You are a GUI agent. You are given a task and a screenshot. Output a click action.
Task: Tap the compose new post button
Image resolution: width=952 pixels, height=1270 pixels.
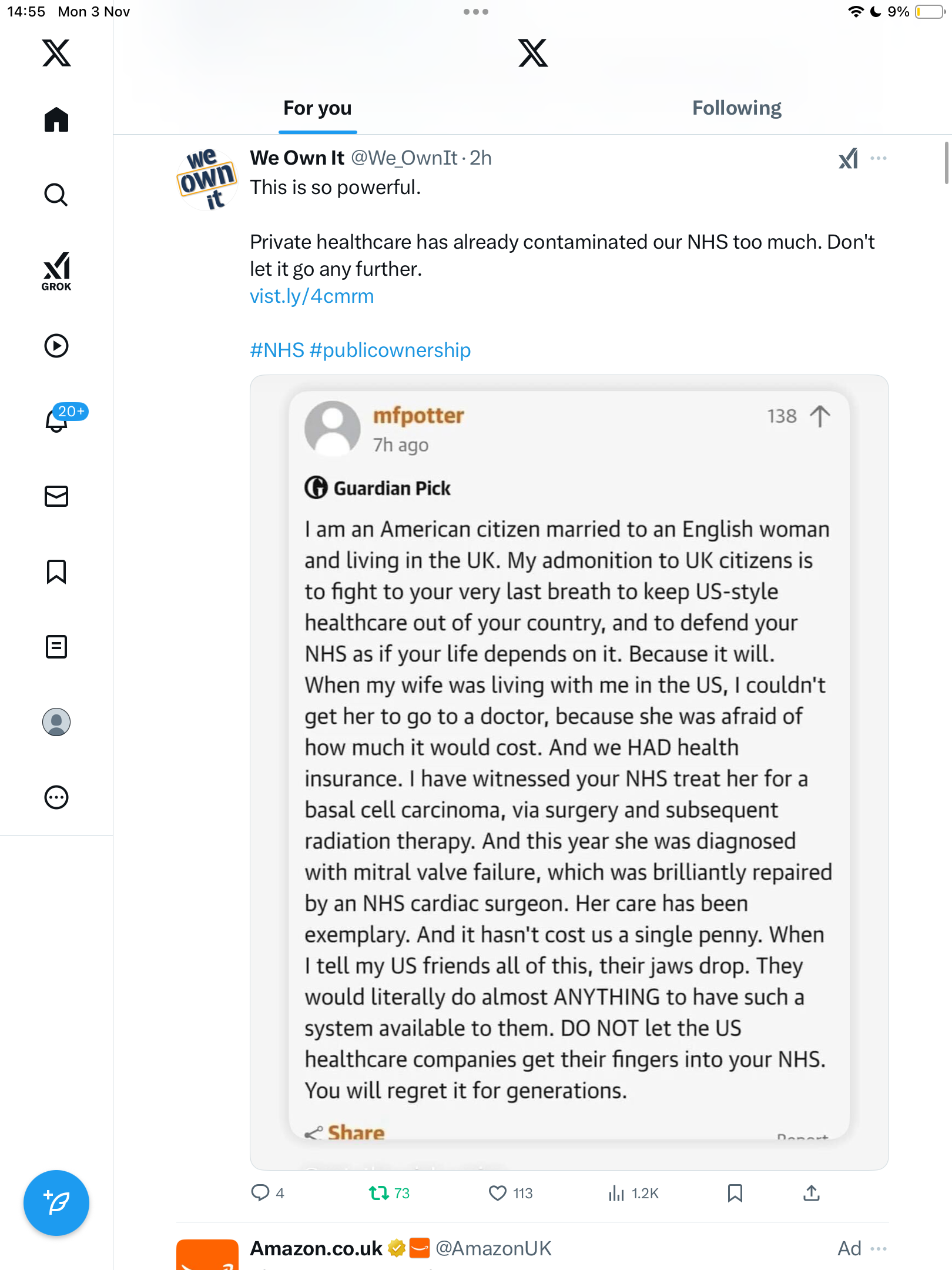click(x=56, y=1203)
